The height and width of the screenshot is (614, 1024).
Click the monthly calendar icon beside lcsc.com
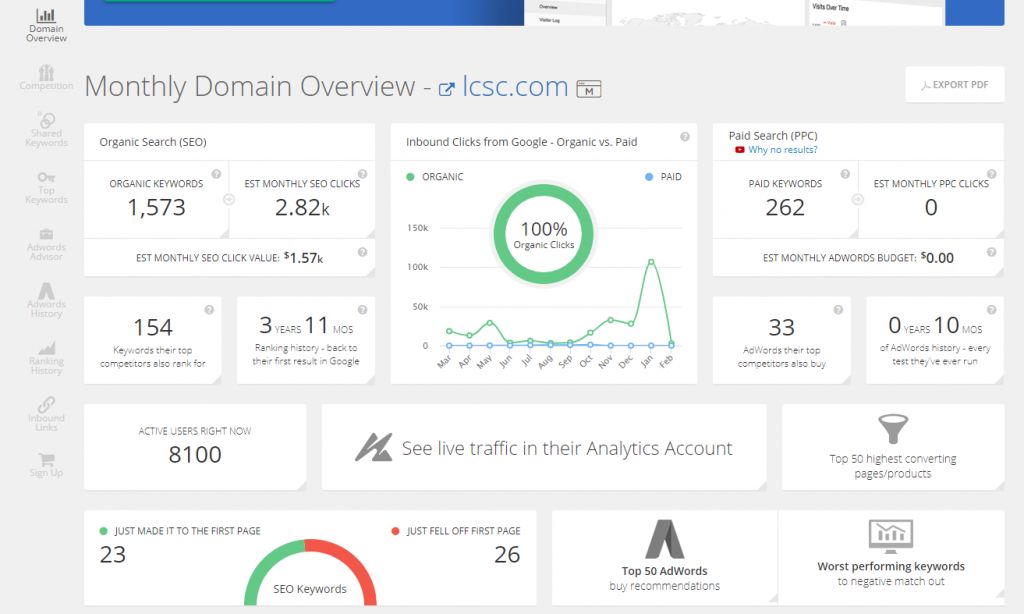pyautogui.click(x=589, y=88)
